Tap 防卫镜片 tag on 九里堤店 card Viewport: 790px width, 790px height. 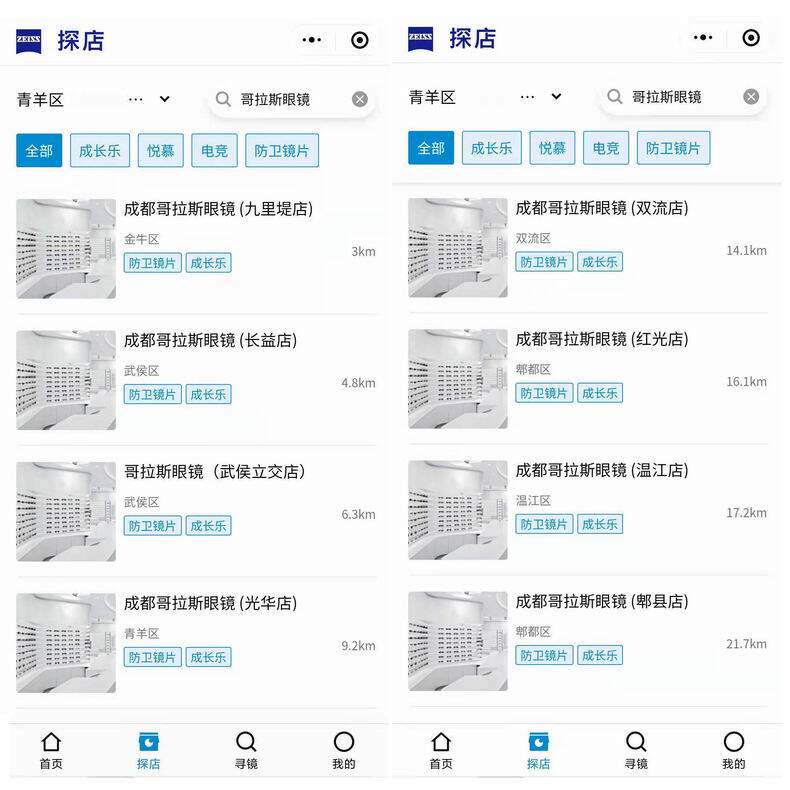click(153, 262)
